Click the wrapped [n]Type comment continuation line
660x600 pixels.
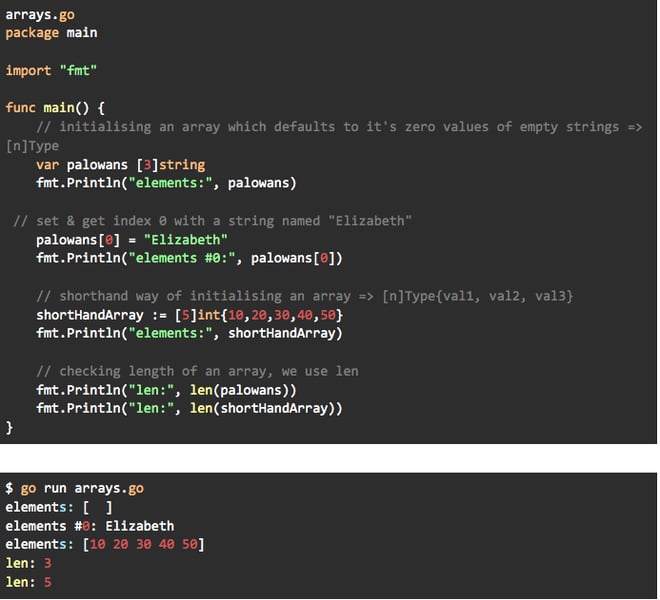32,145
